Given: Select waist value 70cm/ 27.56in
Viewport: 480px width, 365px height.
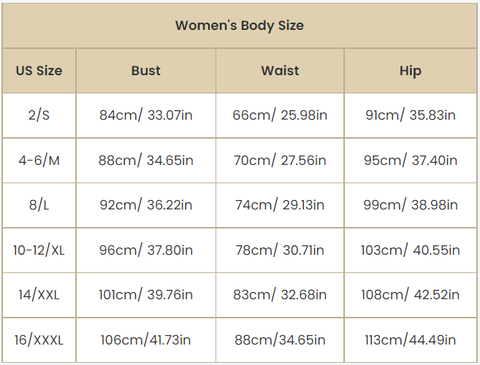Looking at the screenshot, I should tap(280, 160).
